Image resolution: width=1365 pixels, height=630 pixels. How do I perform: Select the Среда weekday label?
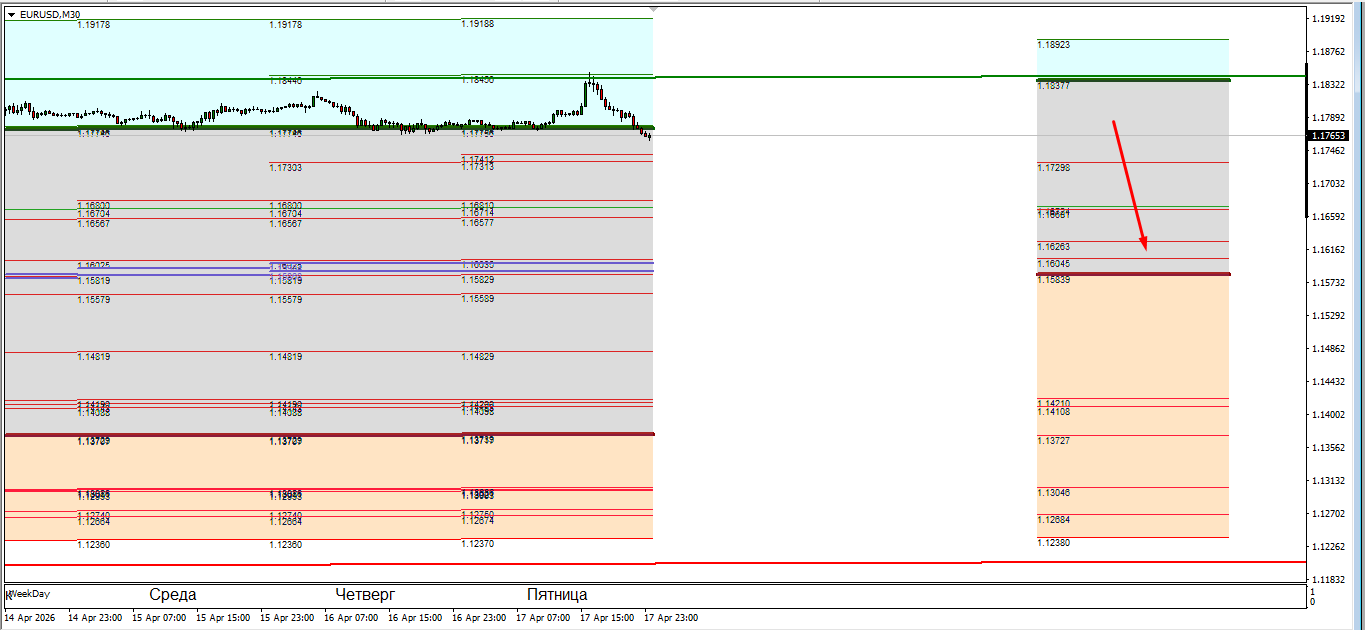172,595
